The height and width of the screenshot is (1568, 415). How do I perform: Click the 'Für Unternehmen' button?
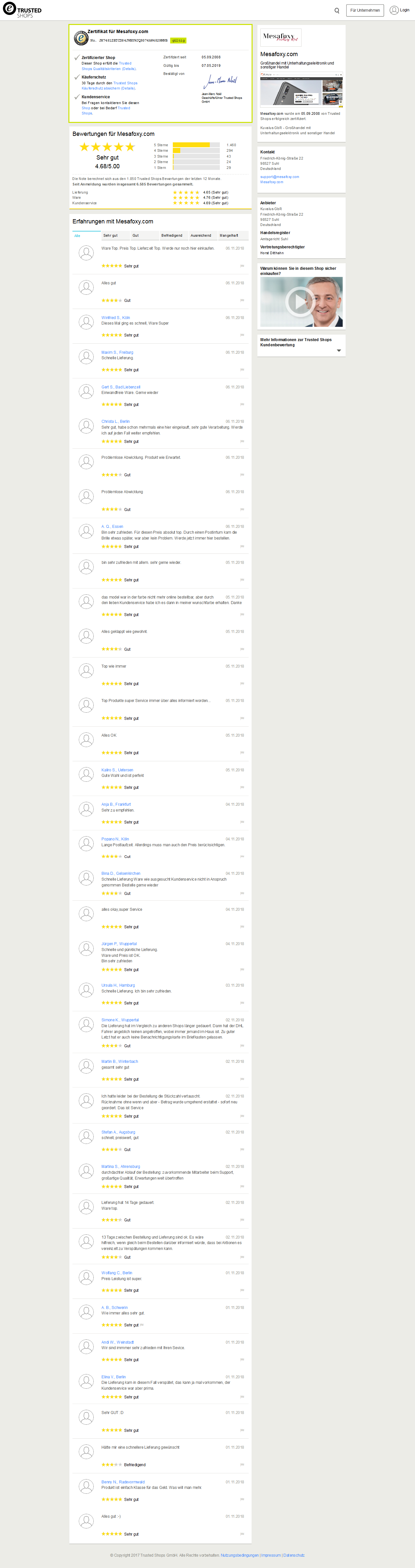[365, 10]
